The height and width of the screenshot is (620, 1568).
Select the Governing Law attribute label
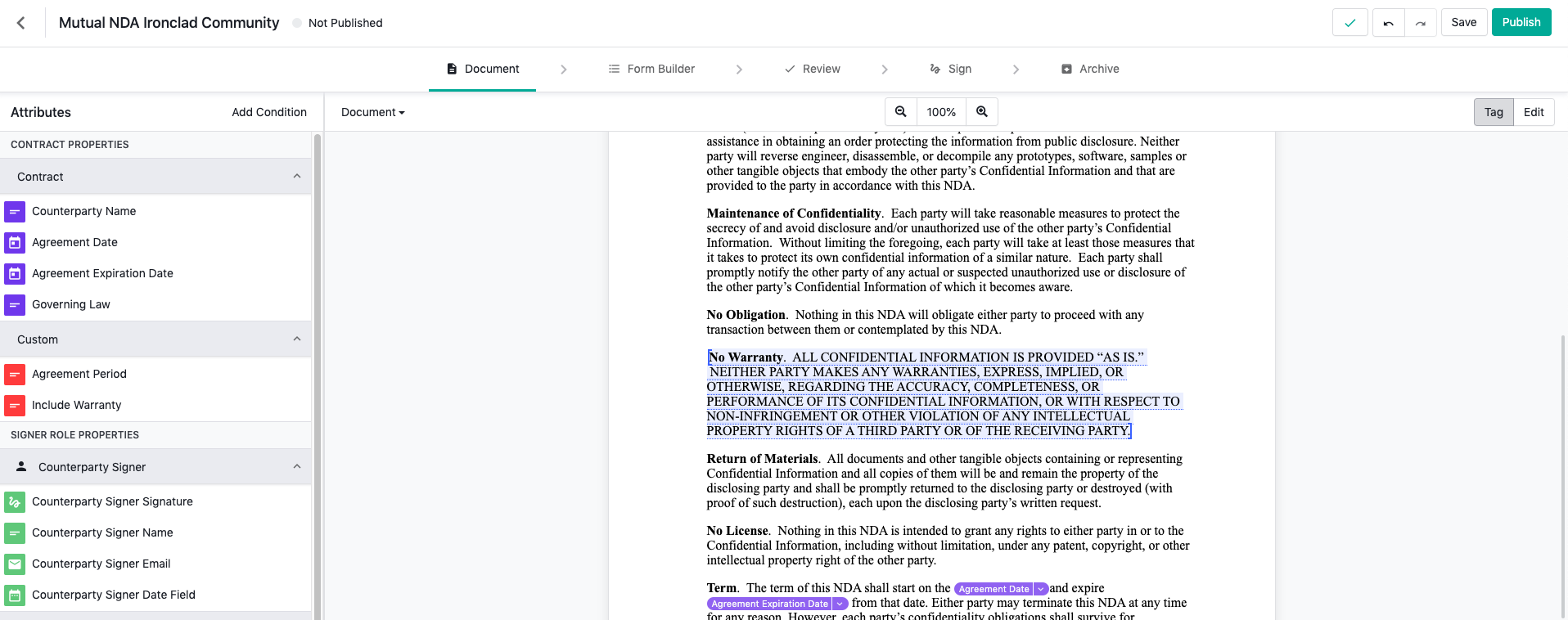point(71,305)
